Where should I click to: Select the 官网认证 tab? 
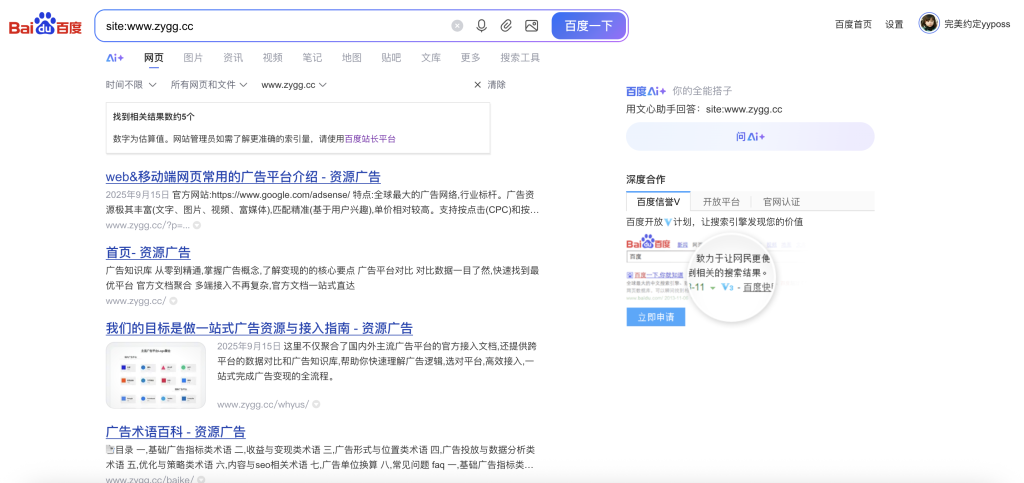782,202
